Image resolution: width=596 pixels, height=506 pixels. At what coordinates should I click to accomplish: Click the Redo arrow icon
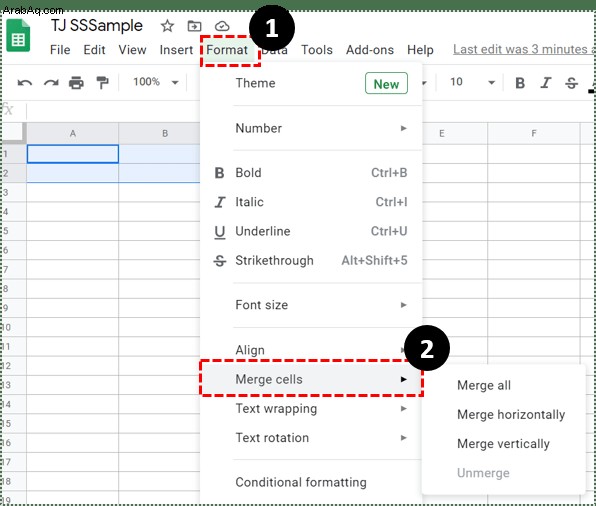click(x=51, y=82)
